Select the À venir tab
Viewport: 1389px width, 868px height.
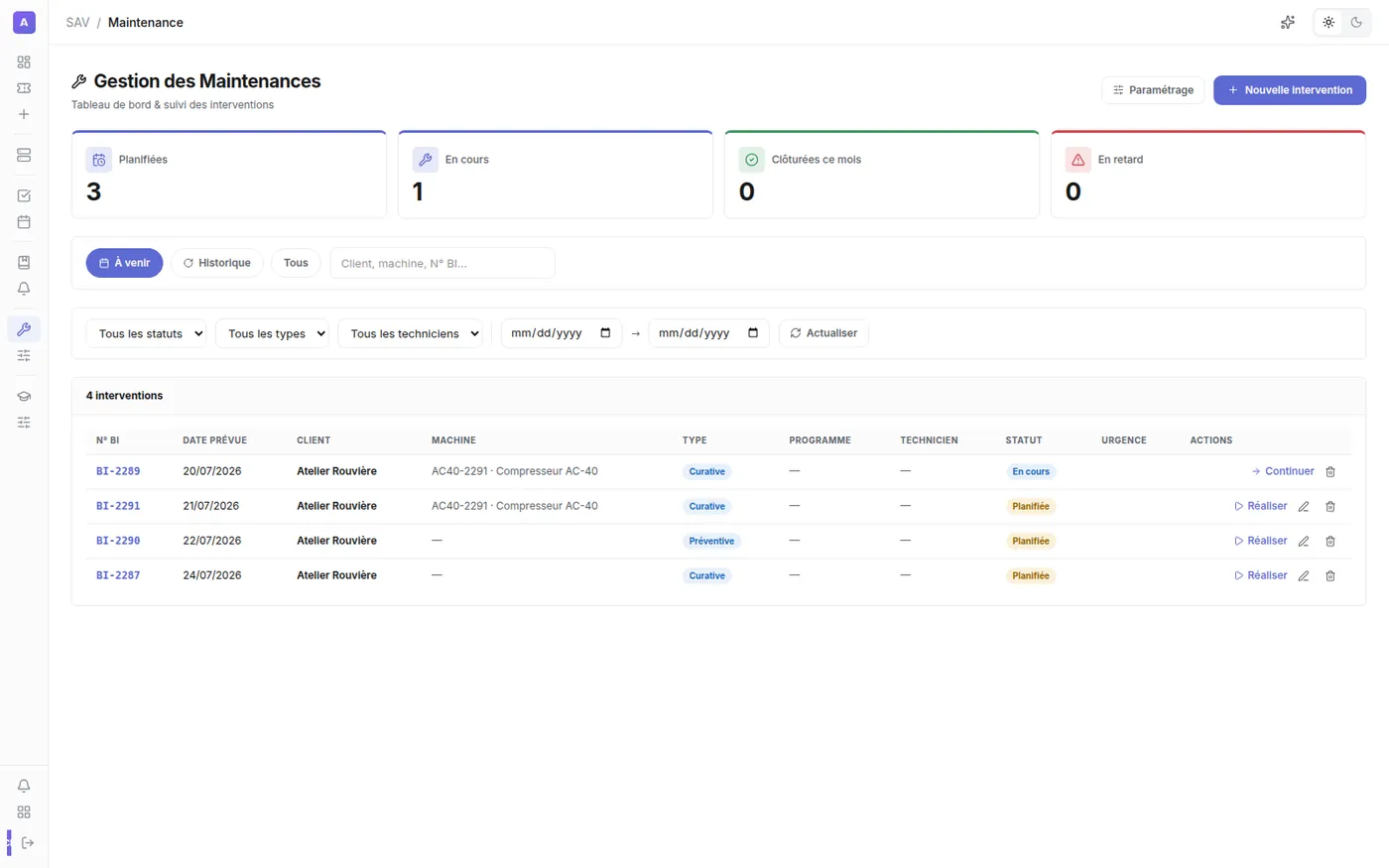(124, 263)
